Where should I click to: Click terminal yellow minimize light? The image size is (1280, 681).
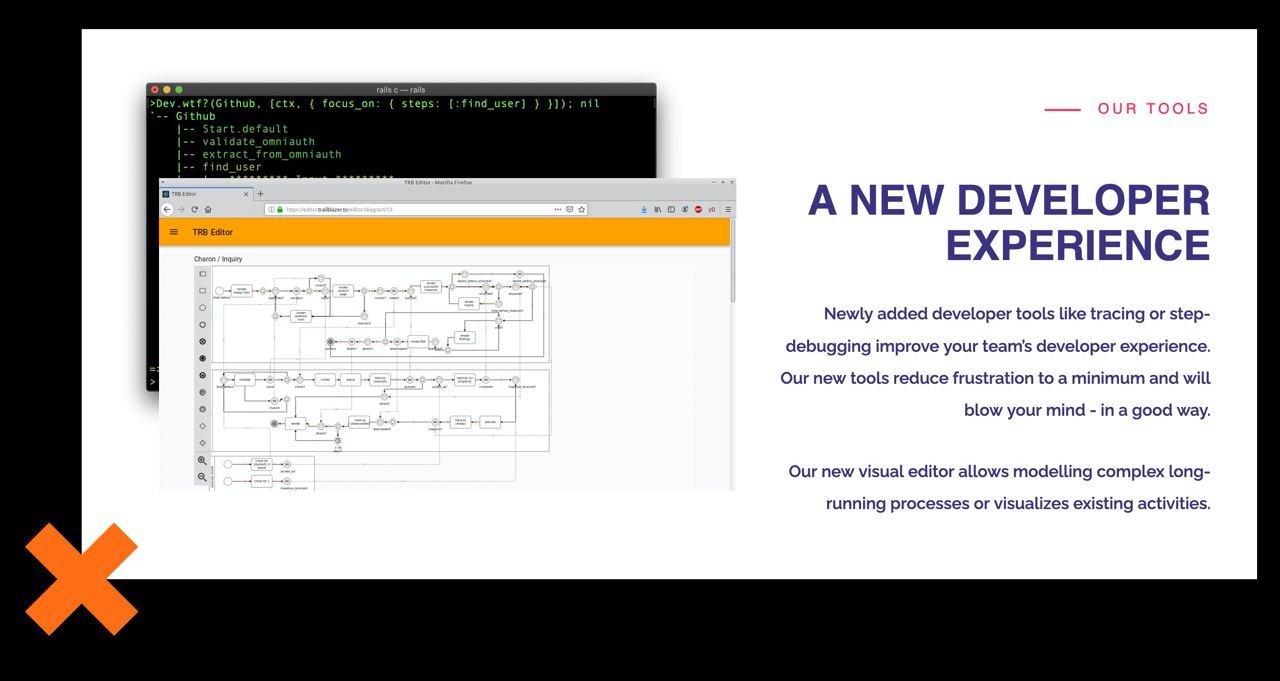(x=167, y=90)
